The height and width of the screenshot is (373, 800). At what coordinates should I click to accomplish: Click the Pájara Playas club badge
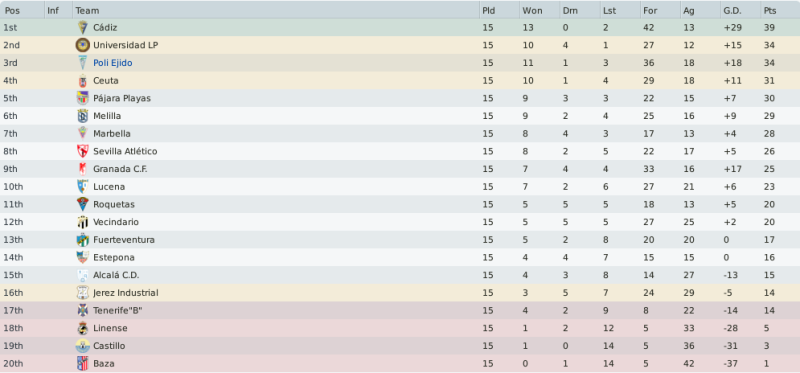[82, 98]
